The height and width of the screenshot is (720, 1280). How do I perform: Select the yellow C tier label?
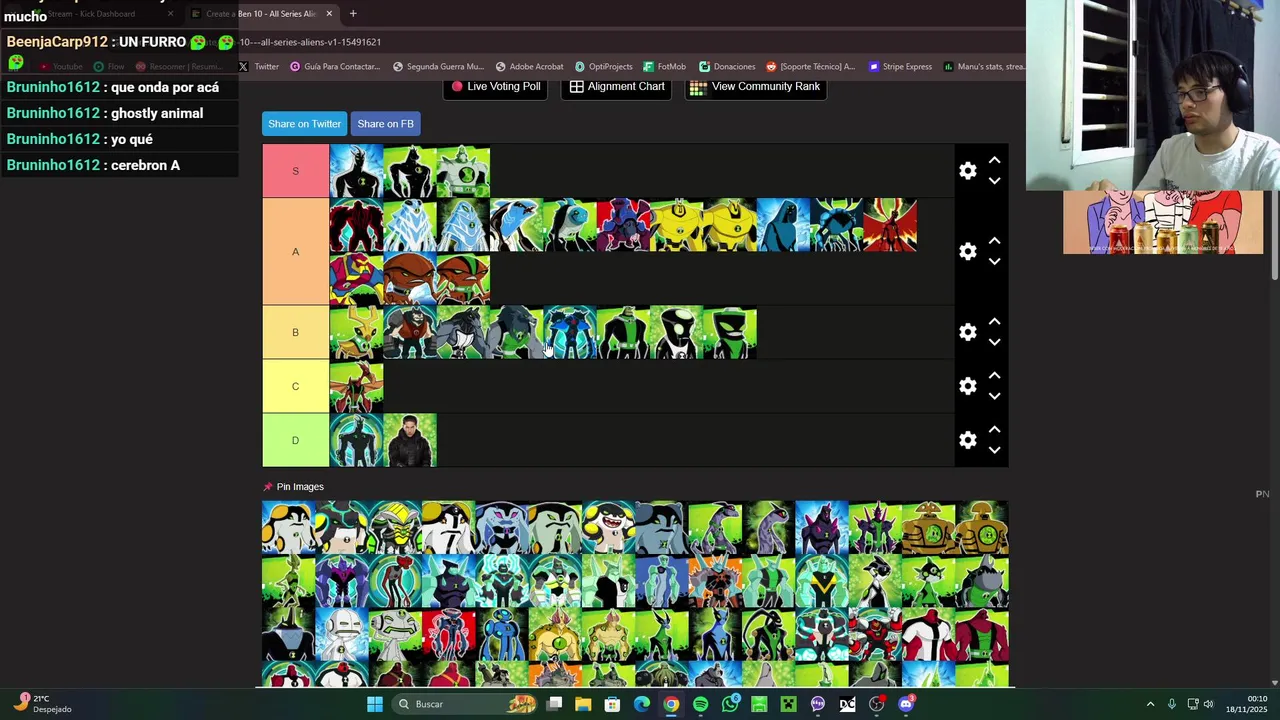(295, 386)
